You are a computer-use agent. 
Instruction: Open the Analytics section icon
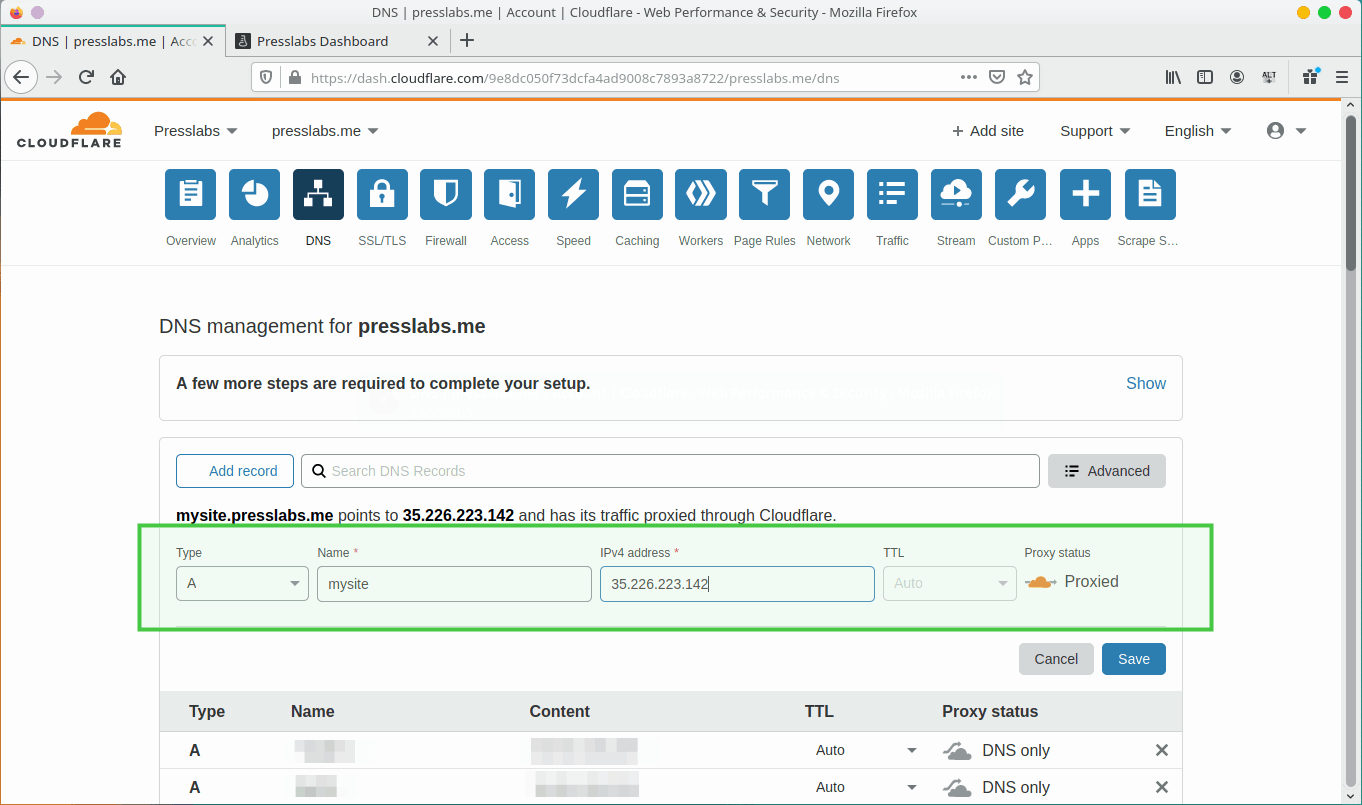254,194
